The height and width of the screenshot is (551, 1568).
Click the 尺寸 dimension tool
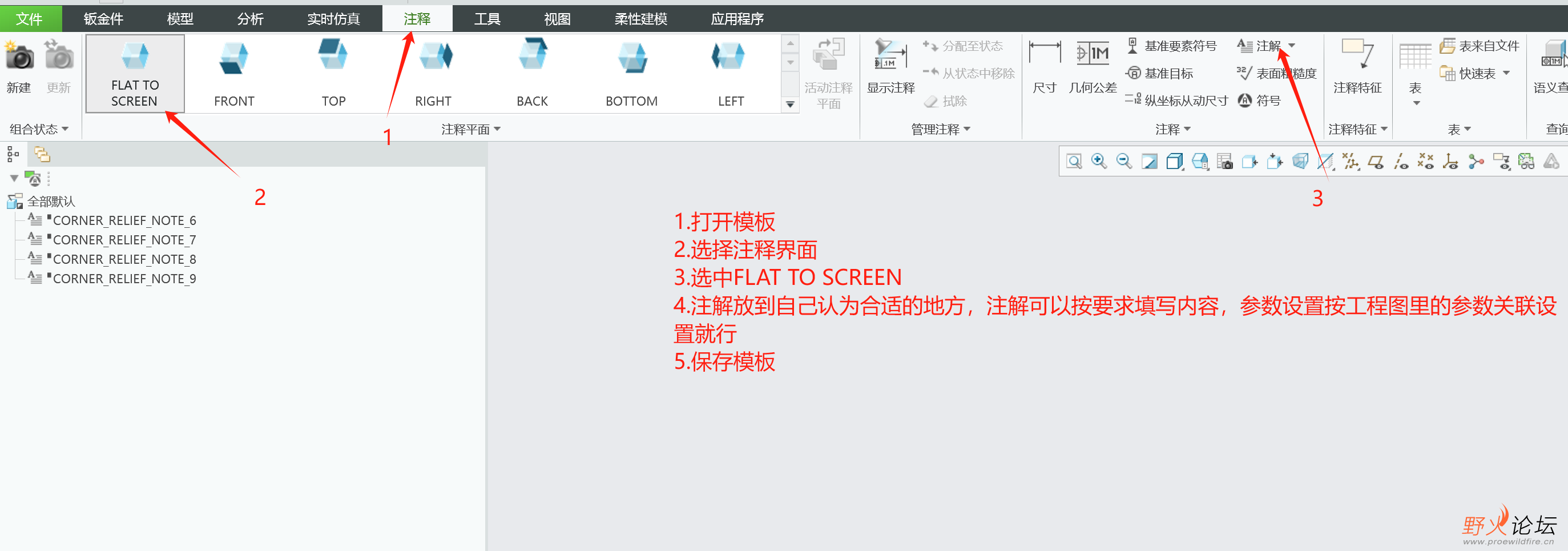(x=1045, y=66)
